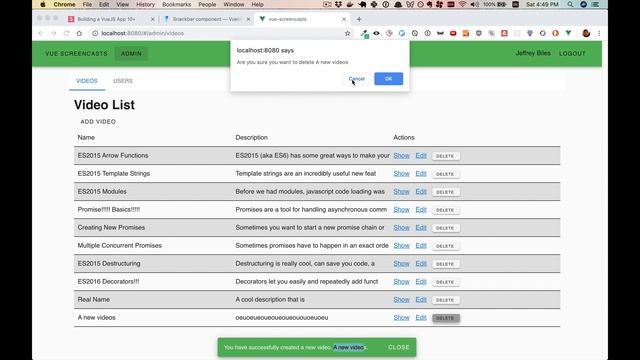Show the ES2015 Template Strings video
Viewport: 640px width, 360px height.
pos(401,173)
